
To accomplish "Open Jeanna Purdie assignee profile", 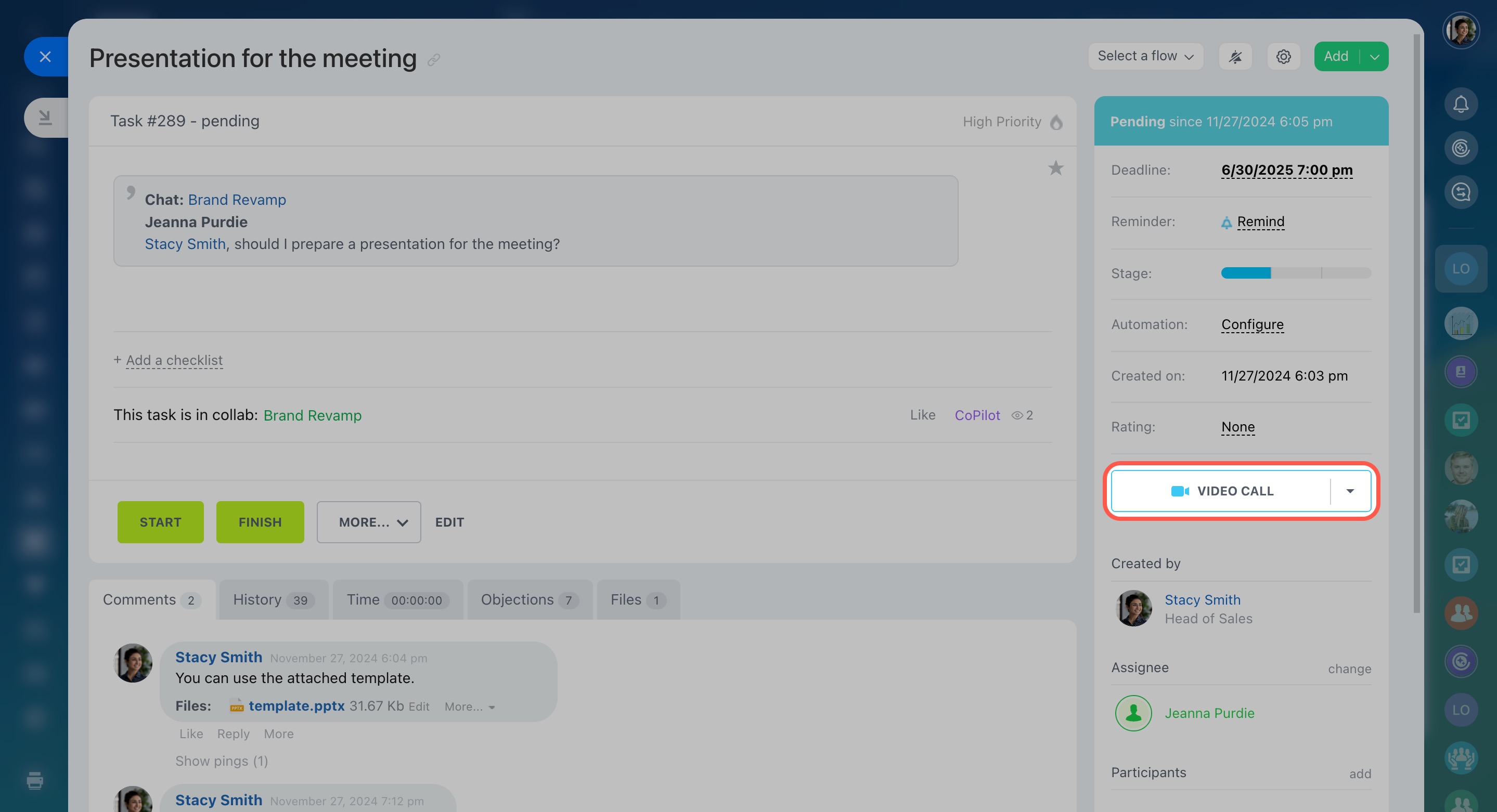I will coord(1209,713).
